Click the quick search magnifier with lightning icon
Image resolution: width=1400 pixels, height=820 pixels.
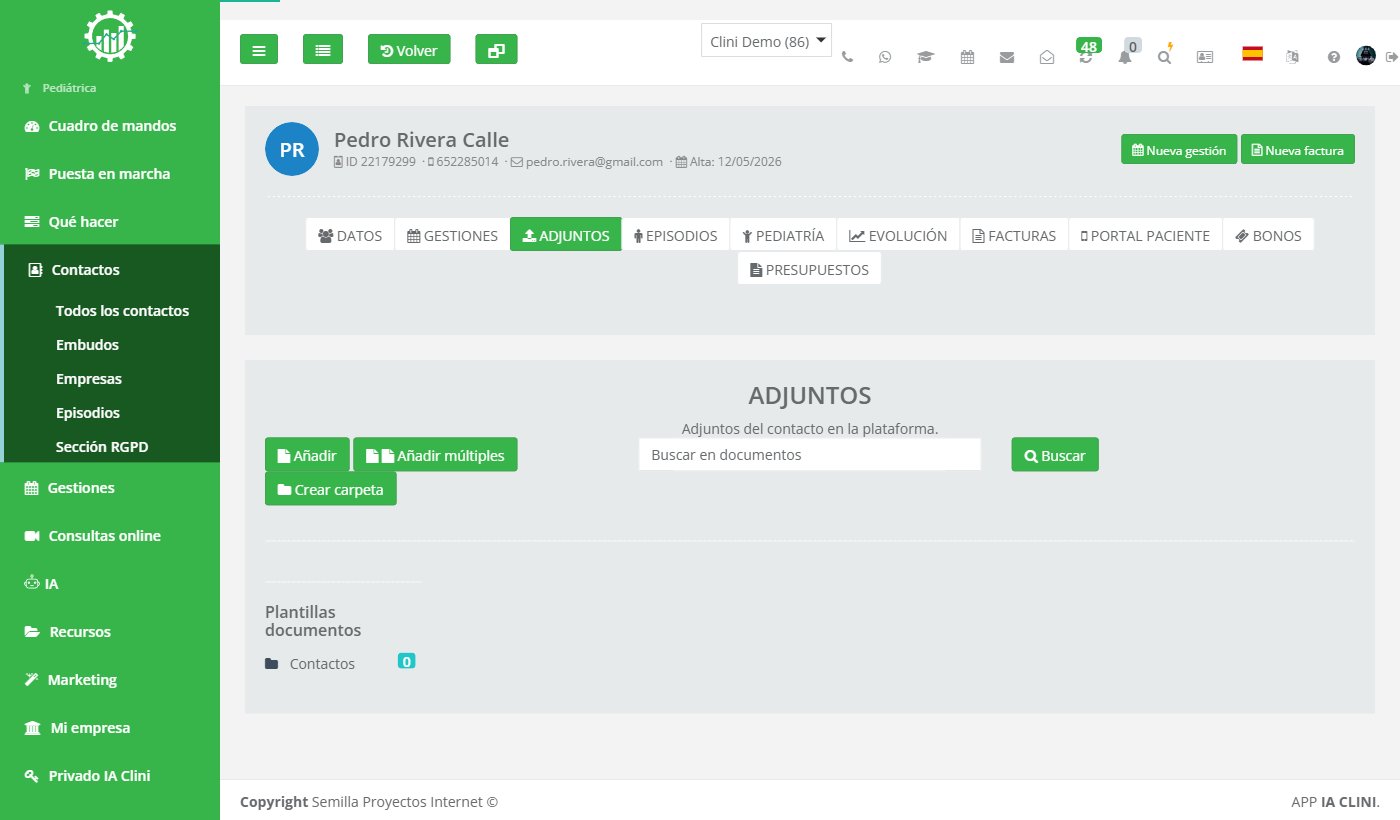[1165, 55]
